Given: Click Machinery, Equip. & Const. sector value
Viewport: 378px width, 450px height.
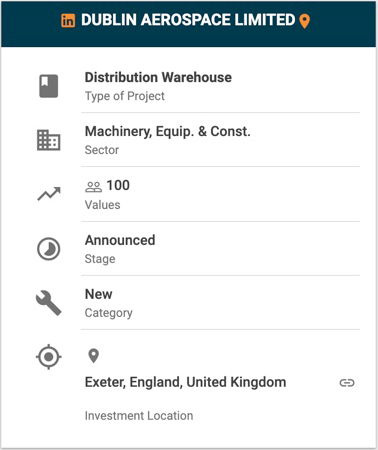Looking at the screenshot, I should pos(168,131).
